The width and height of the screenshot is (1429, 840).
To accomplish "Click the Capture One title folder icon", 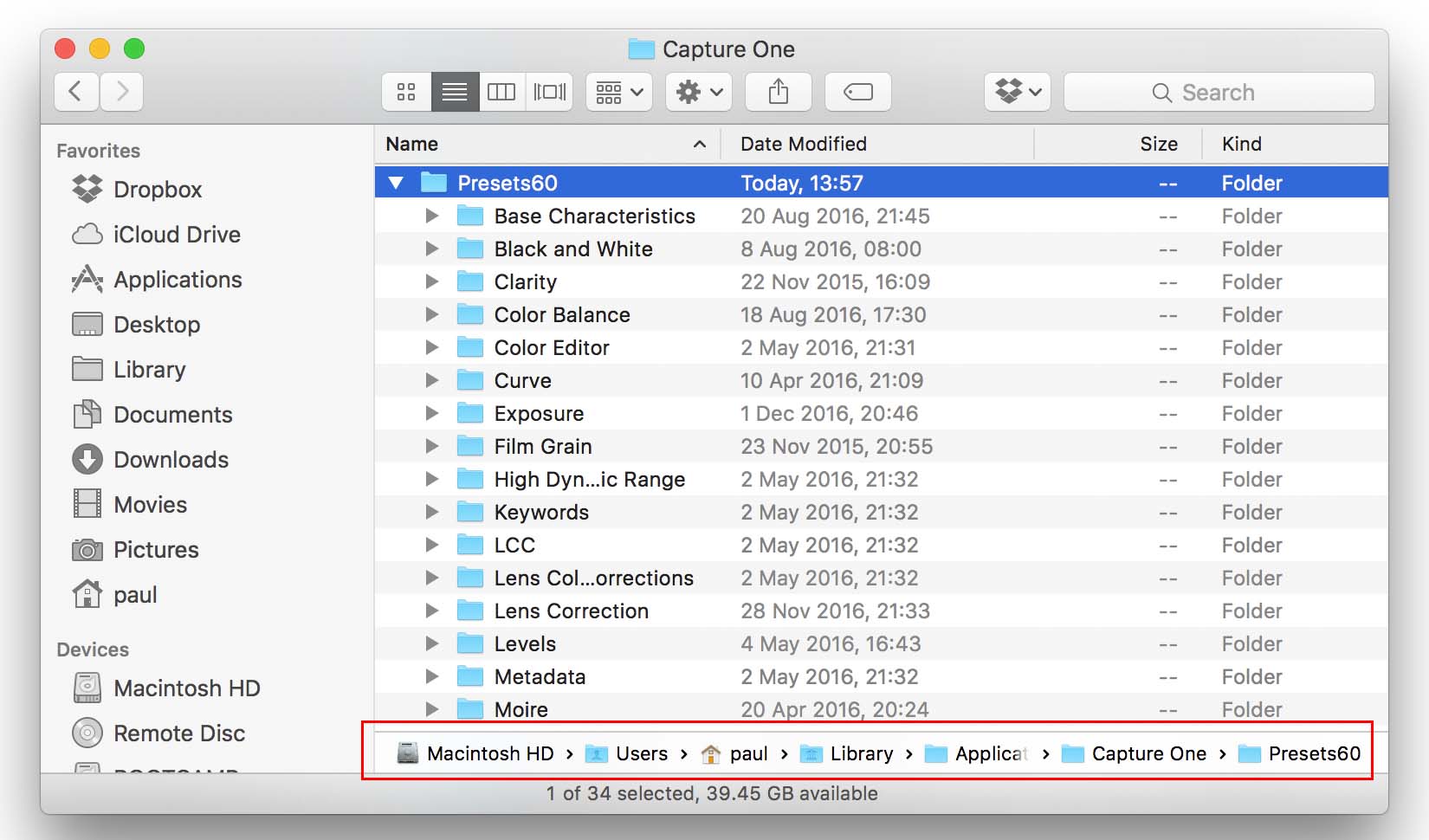I will coord(641,49).
